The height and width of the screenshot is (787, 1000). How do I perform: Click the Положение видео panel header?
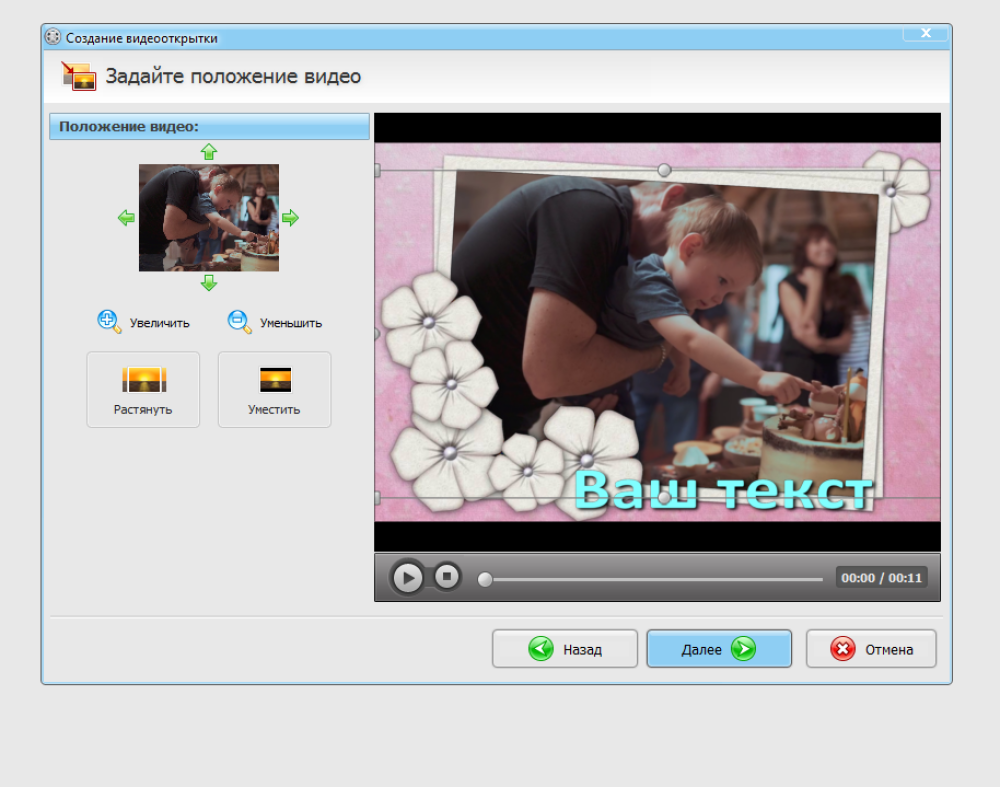pos(209,127)
